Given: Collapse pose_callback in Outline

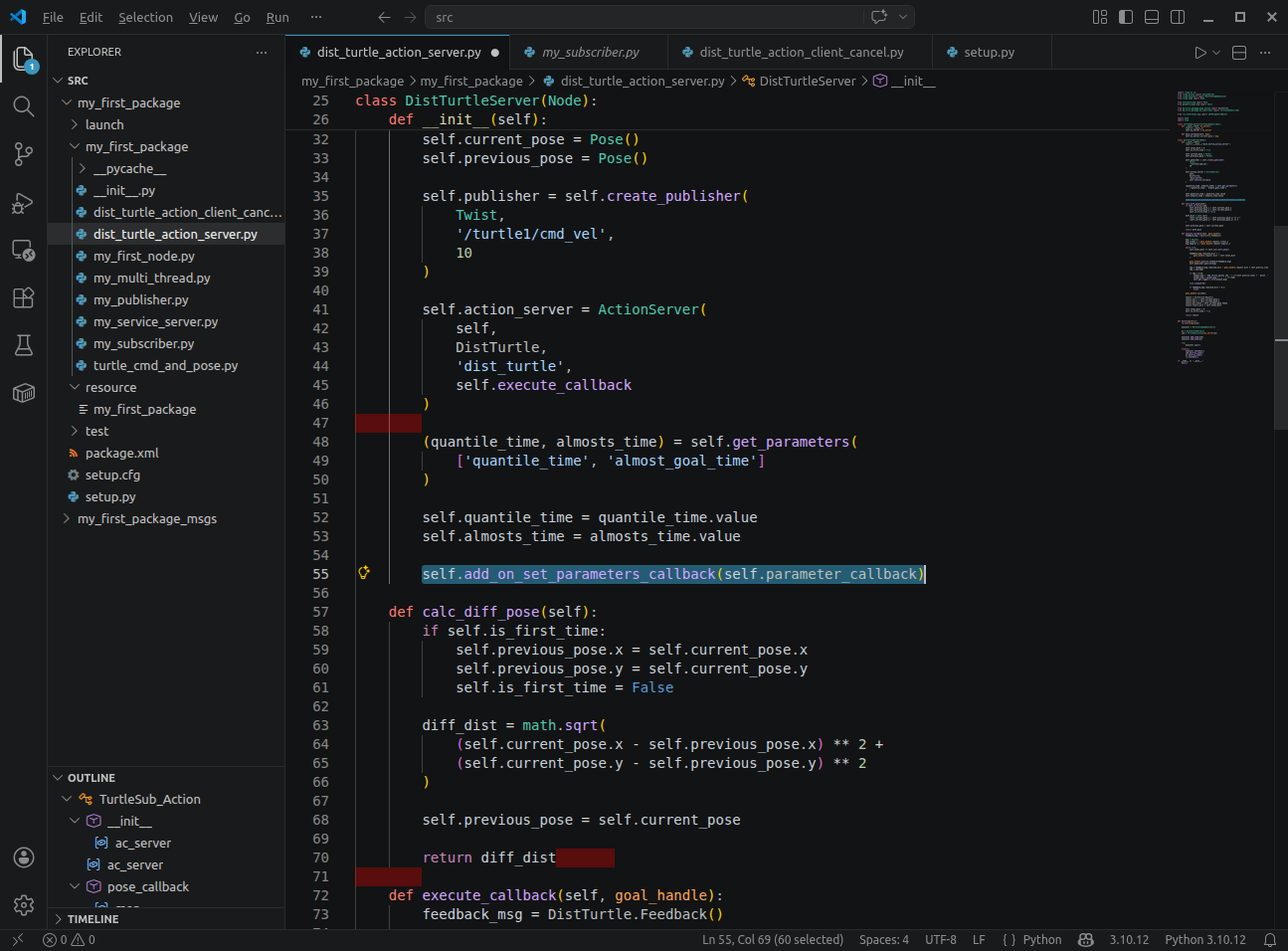Looking at the screenshot, I should (75, 886).
